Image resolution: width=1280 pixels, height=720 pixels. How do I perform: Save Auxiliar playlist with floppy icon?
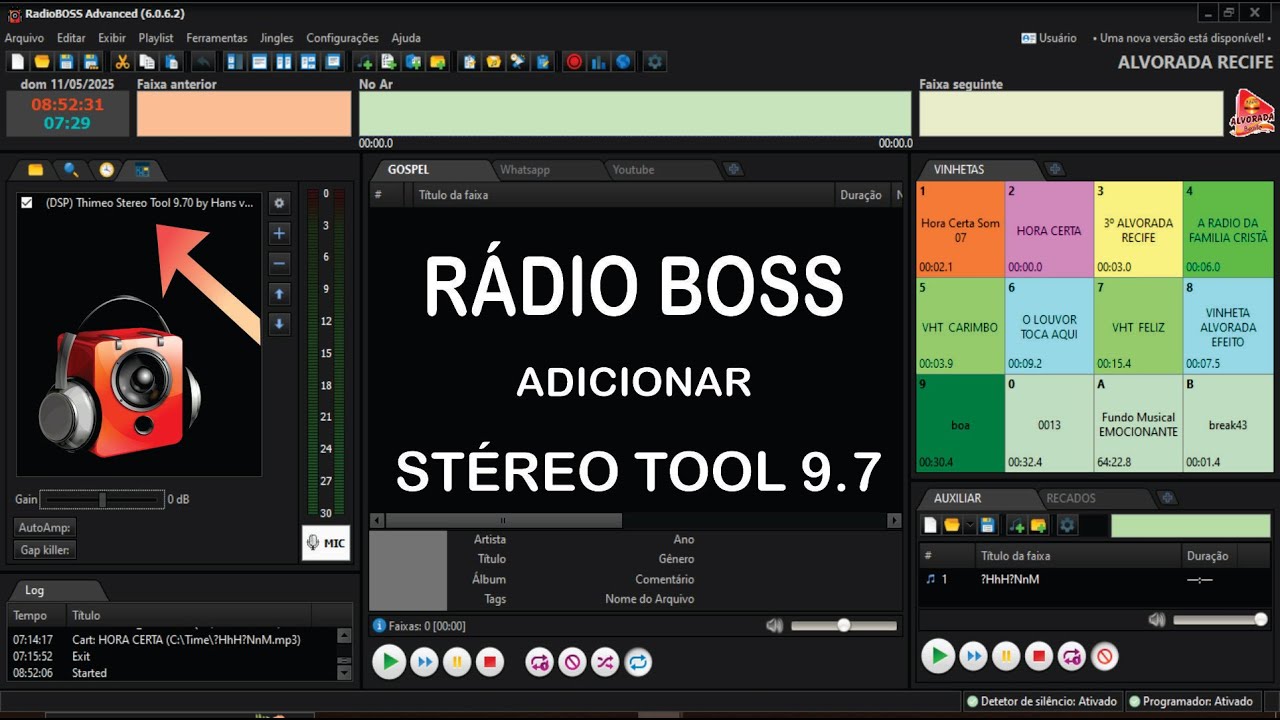987,525
